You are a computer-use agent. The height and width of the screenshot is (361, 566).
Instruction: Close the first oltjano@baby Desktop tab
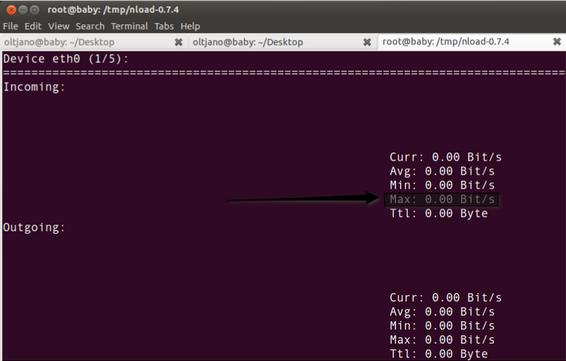pyautogui.click(x=178, y=42)
